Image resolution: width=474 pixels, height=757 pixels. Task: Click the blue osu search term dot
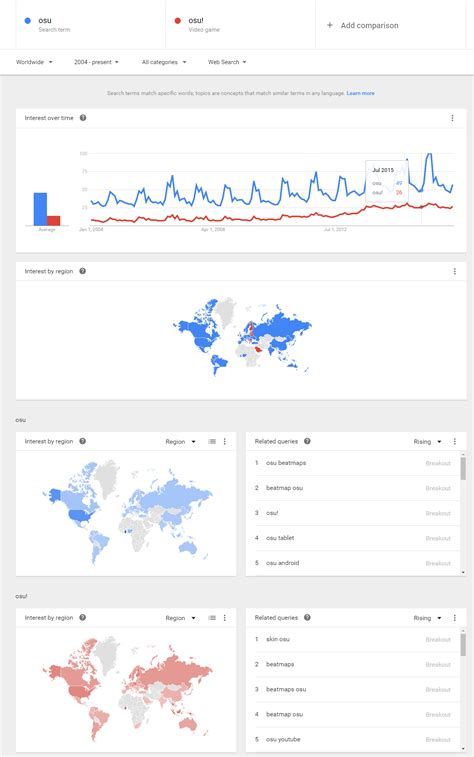[x=28, y=20]
